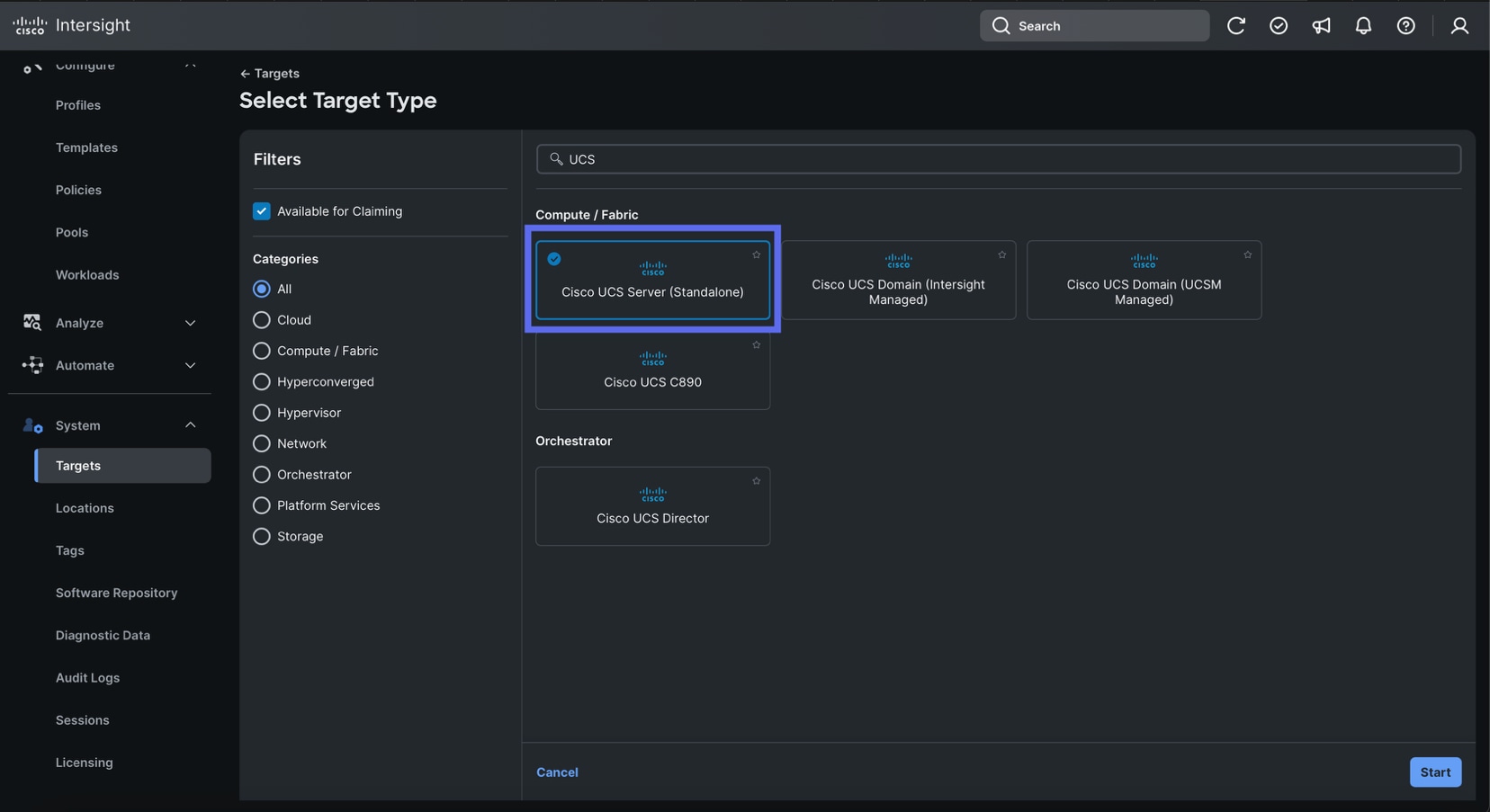Open the announcements megaphone icon
This screenshot has height=812, width=1490.
1321,26
